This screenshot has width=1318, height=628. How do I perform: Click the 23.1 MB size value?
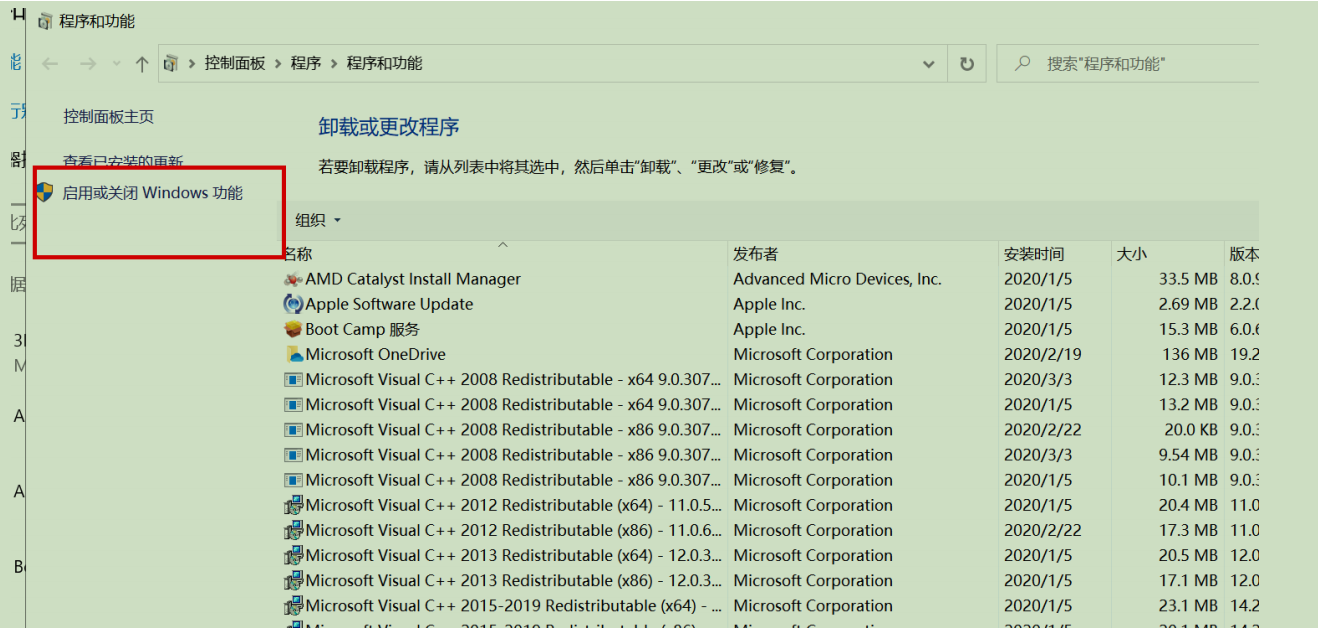1188,605
